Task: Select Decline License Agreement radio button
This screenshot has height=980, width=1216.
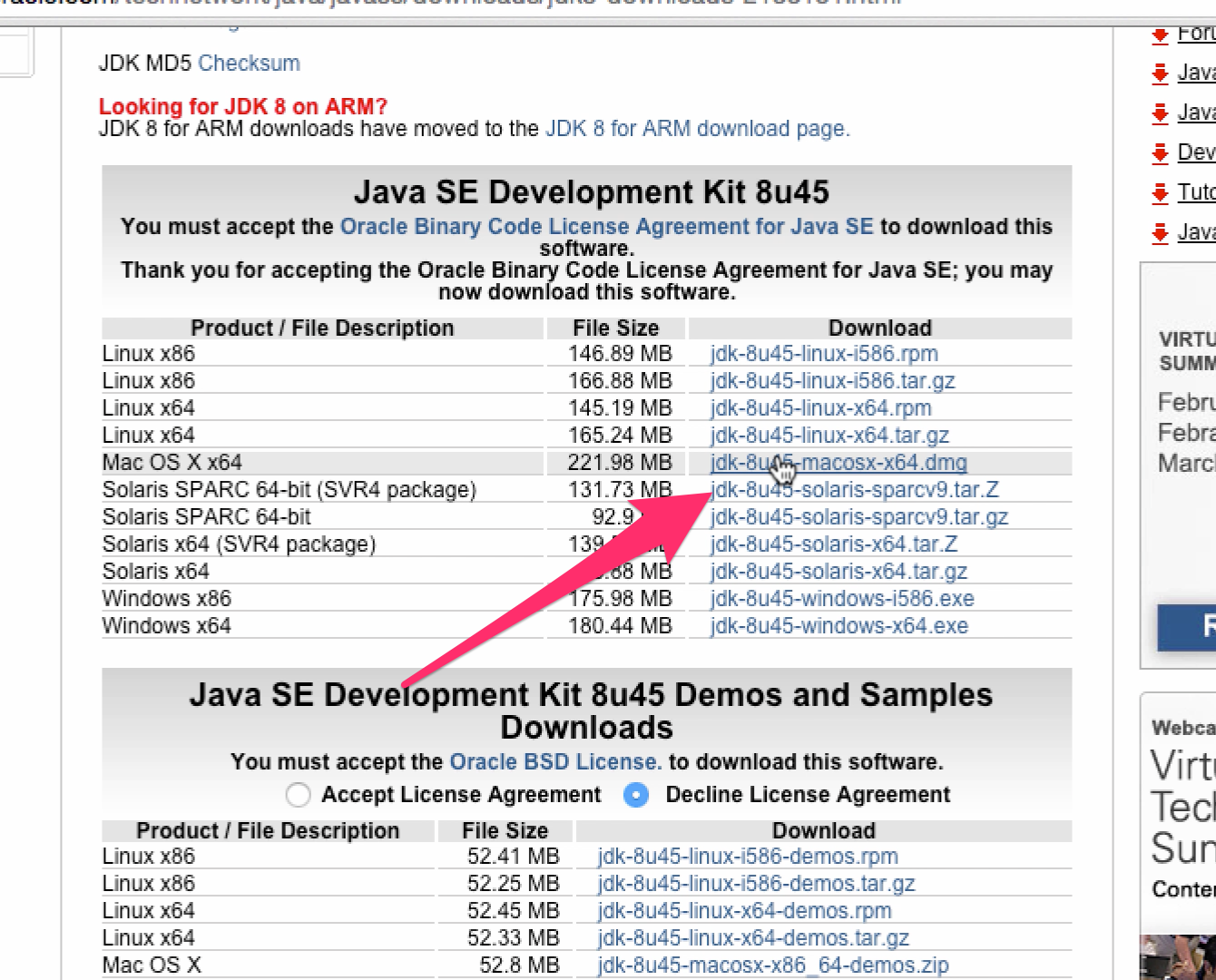Action: [x=636, y=795]
